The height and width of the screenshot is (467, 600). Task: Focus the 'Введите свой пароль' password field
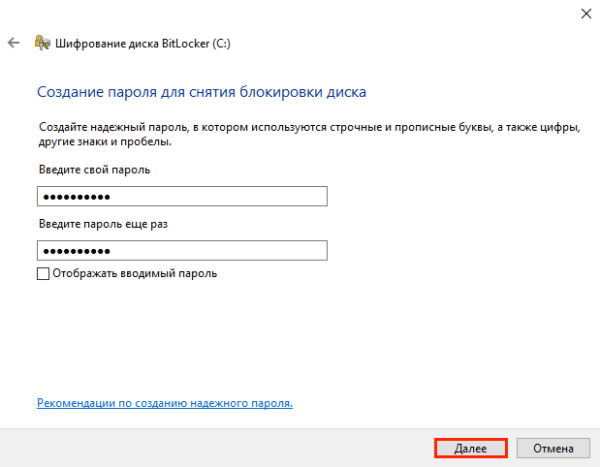[182, 196]
